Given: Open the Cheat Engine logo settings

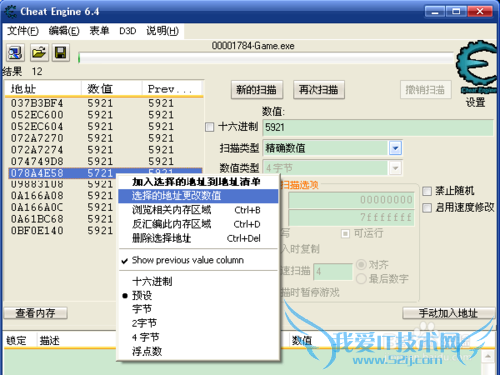Looking at the screenshot, I should point(477,66).
